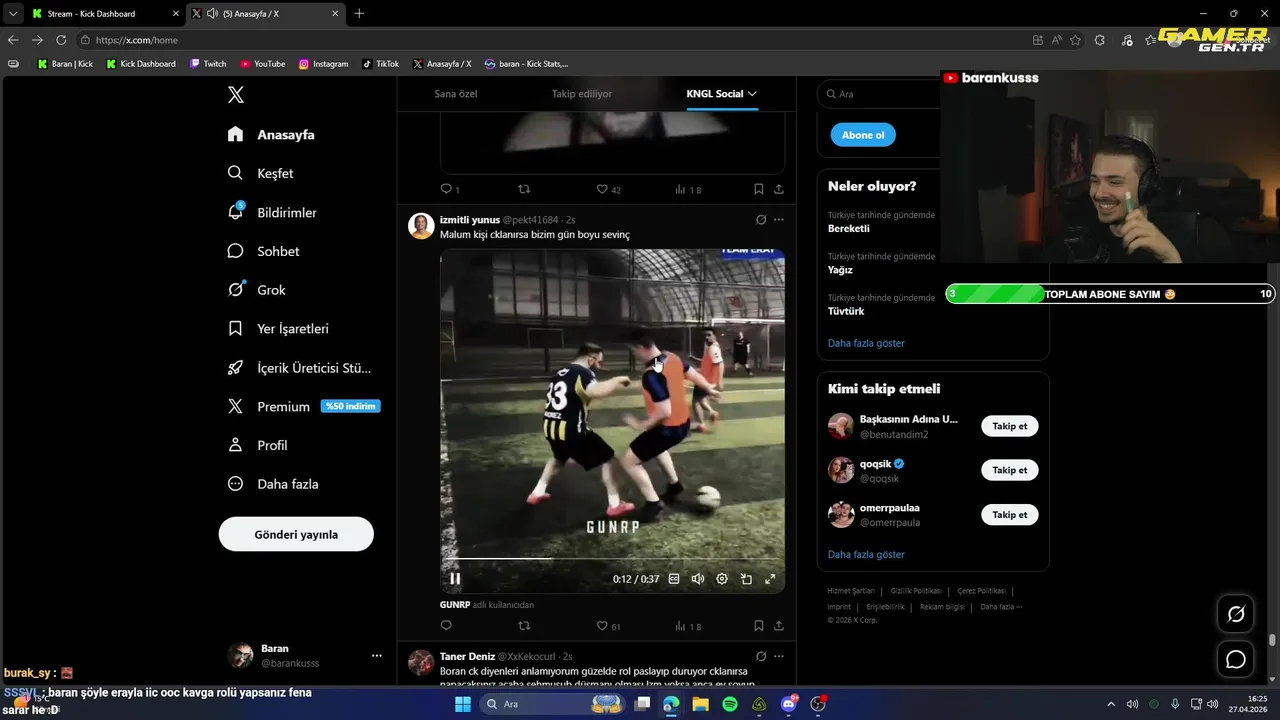This screenshot has width=1280, height=720.
Task: Like the top post with 42 likes
Action: (608, 189)
